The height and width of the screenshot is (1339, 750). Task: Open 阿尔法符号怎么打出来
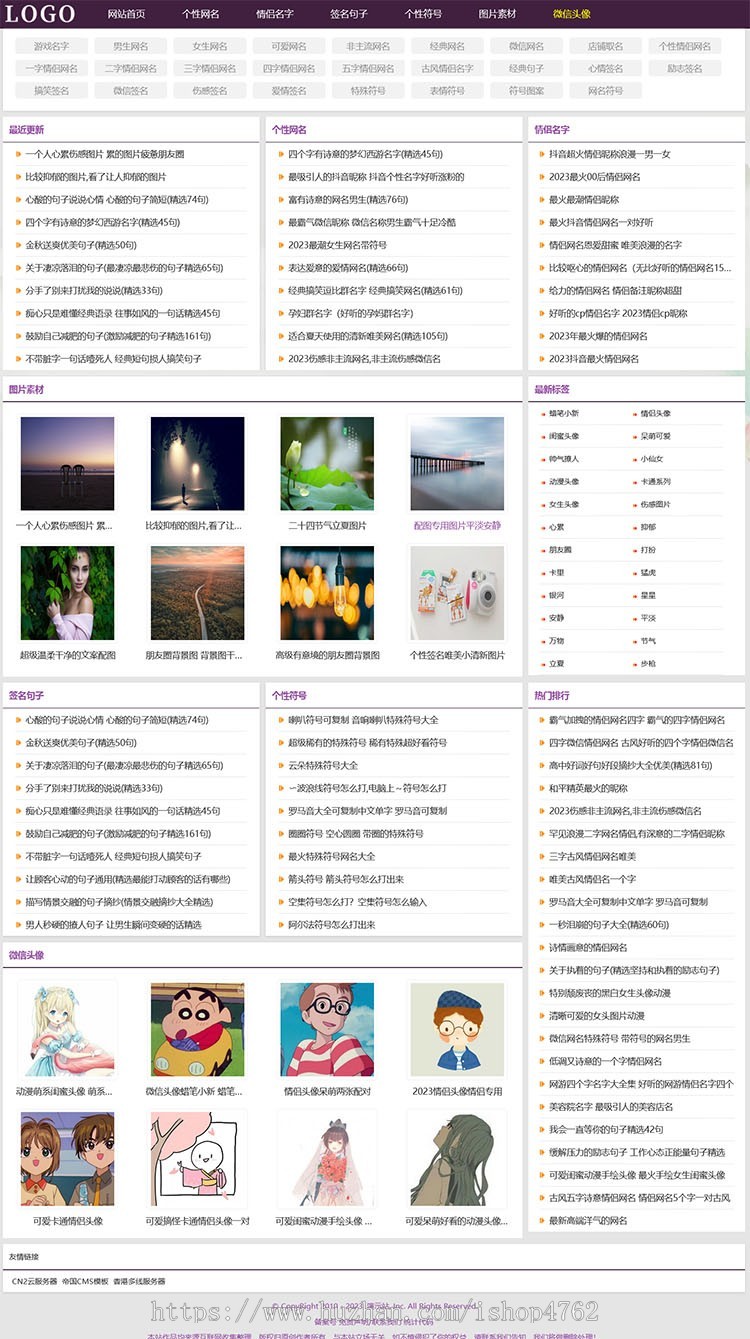332,925
